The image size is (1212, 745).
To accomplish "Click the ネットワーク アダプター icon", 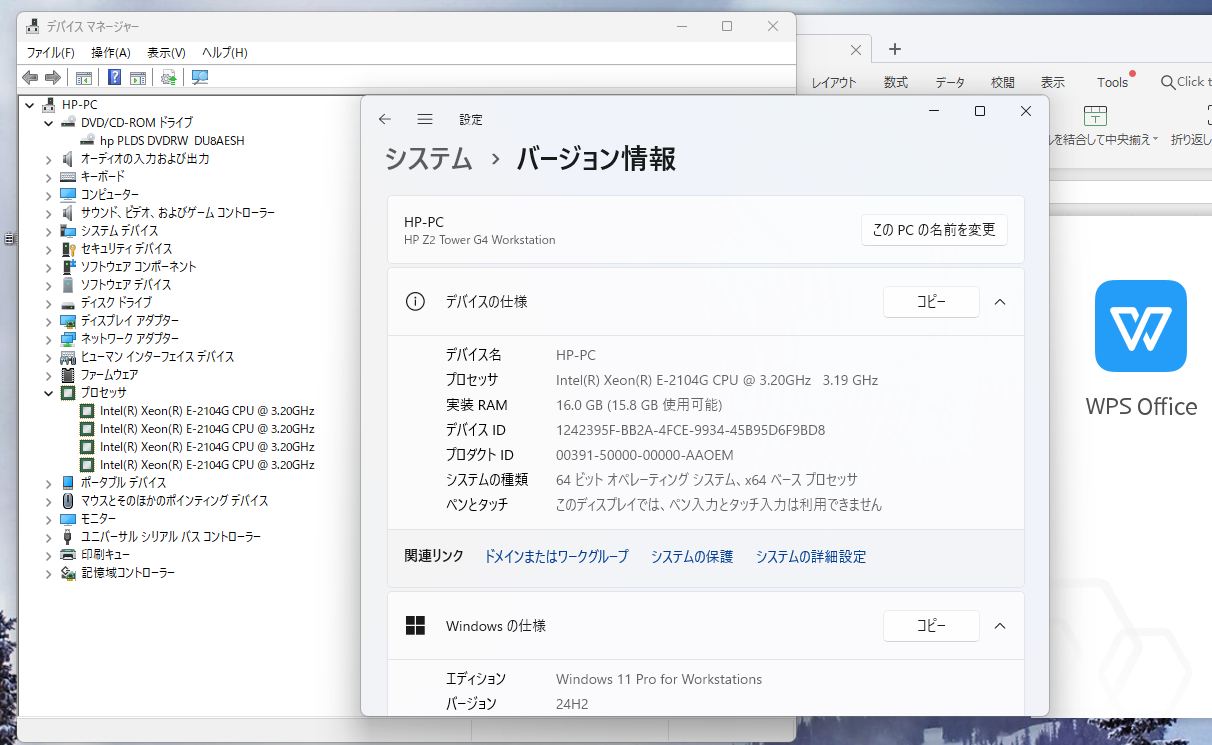I will [68, 338].
